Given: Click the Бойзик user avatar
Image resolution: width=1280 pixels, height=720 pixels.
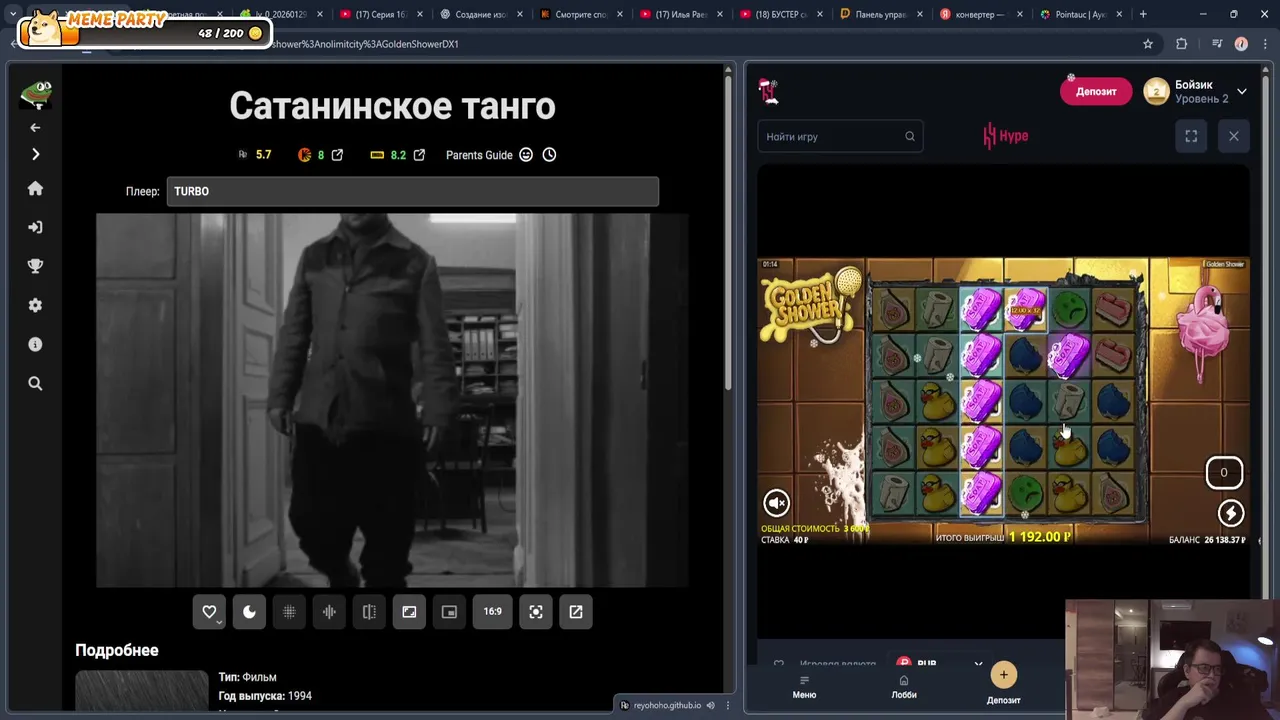Looking at the screenshot, I should pos(1156,91).
